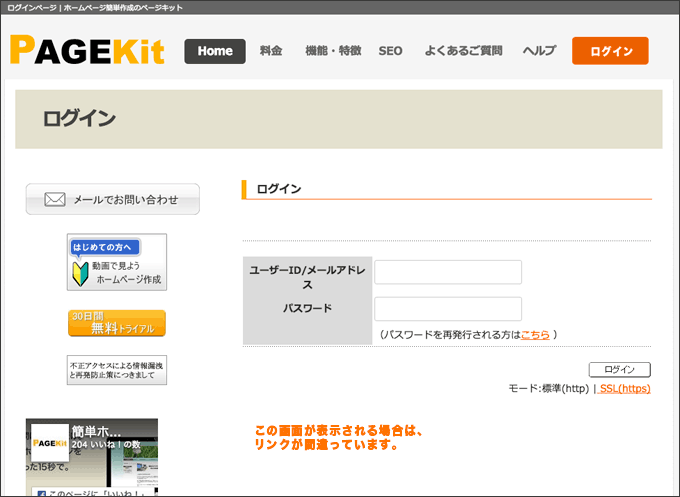Screen dimensions: 680x497
Task: Open the Home navigation item
Action: coord(215,51)
